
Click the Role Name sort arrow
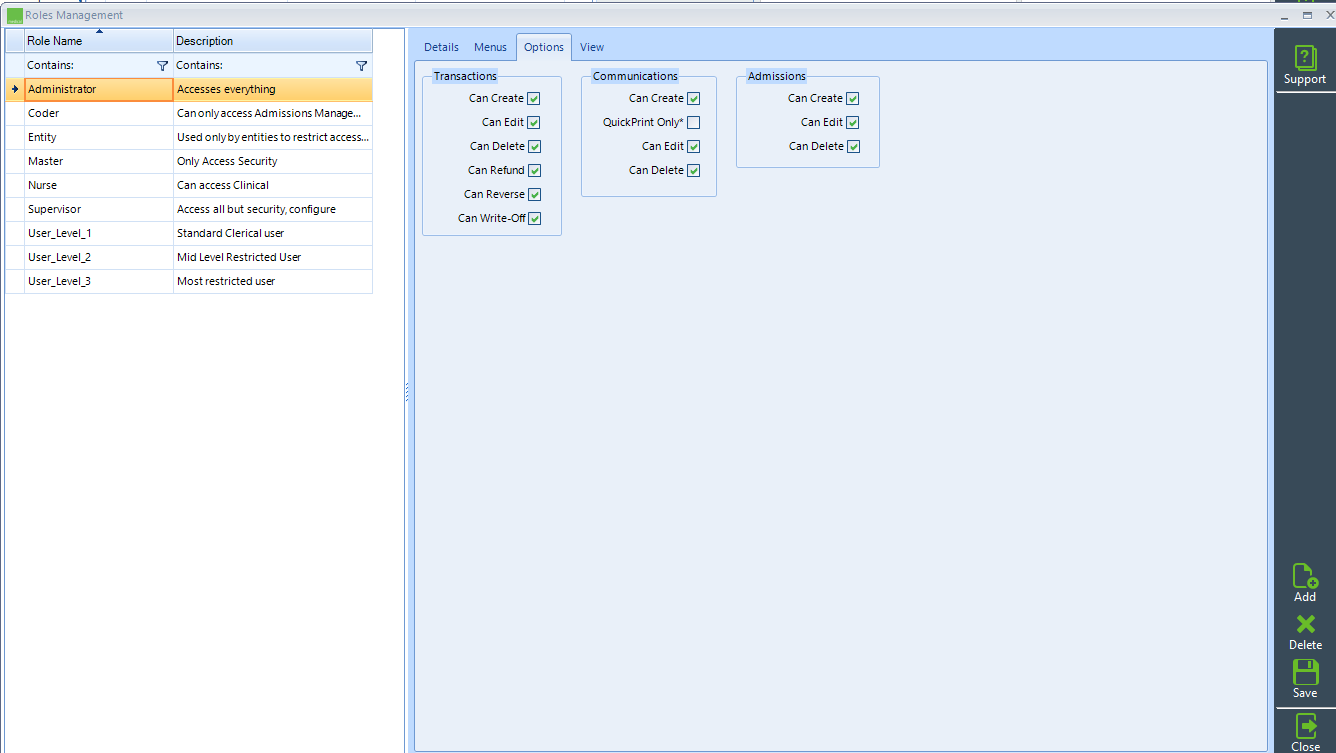coord(99,31)
